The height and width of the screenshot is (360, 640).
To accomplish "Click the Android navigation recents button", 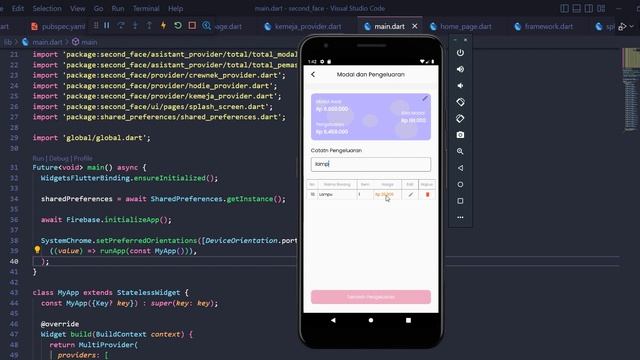I will (408, 320).
